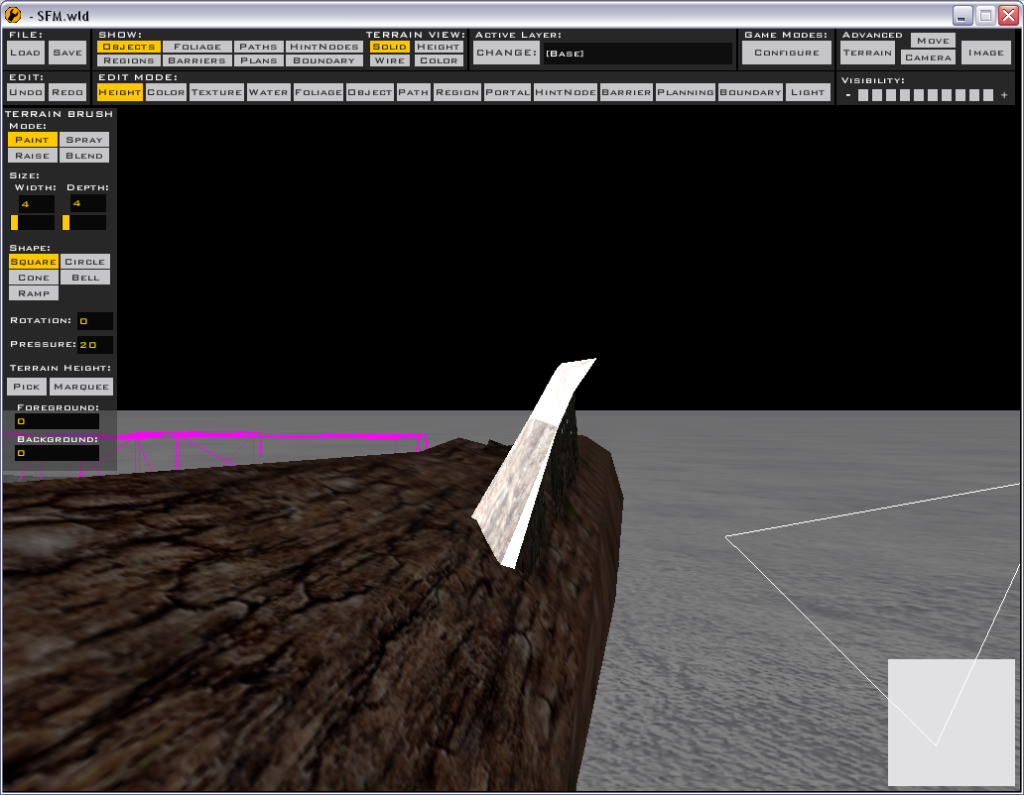Choose Bell brush shape
The image size is (1024, 795).
tap(85, 278)
